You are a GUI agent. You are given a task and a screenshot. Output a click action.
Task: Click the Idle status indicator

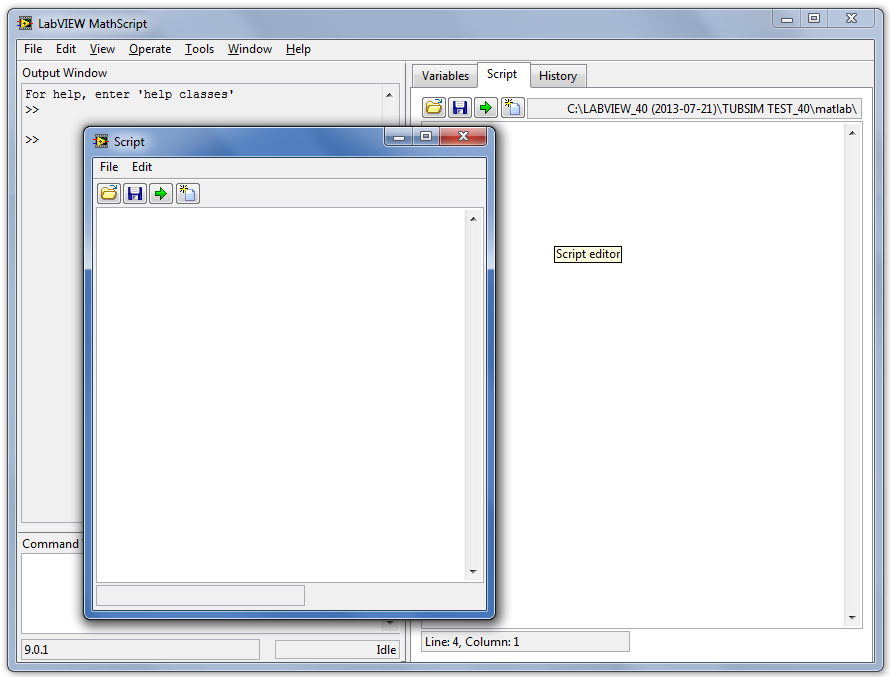(337, 649)
